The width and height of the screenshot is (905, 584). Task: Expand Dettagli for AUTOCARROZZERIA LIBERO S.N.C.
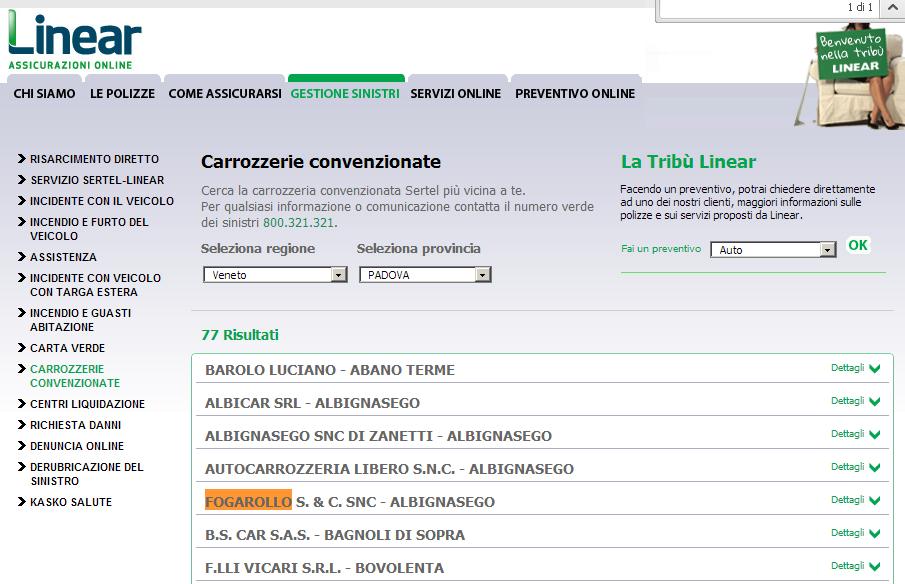[855, 467]
